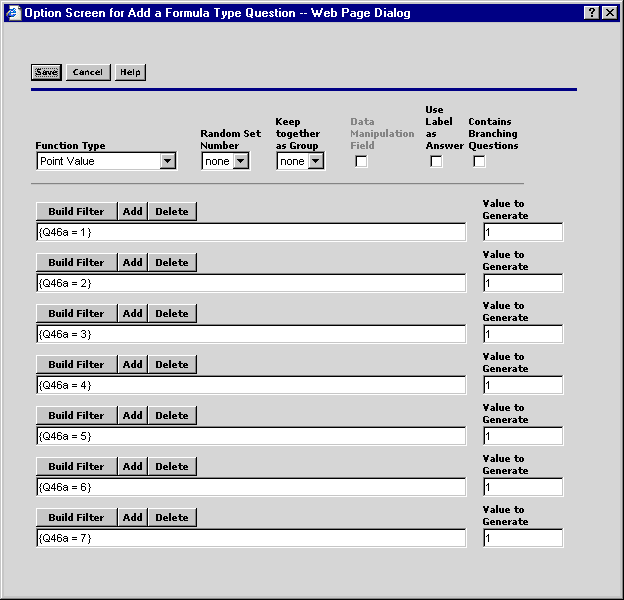Enable Use Label as Answer checkbox
This screenshot has height=600, width=624.
click(436, 162)
